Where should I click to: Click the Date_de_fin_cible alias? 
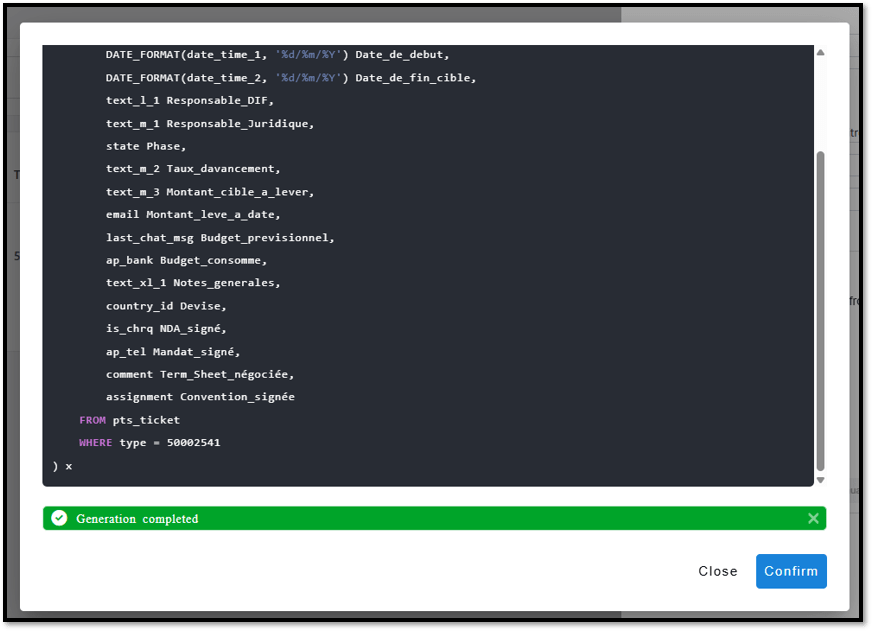415,78
